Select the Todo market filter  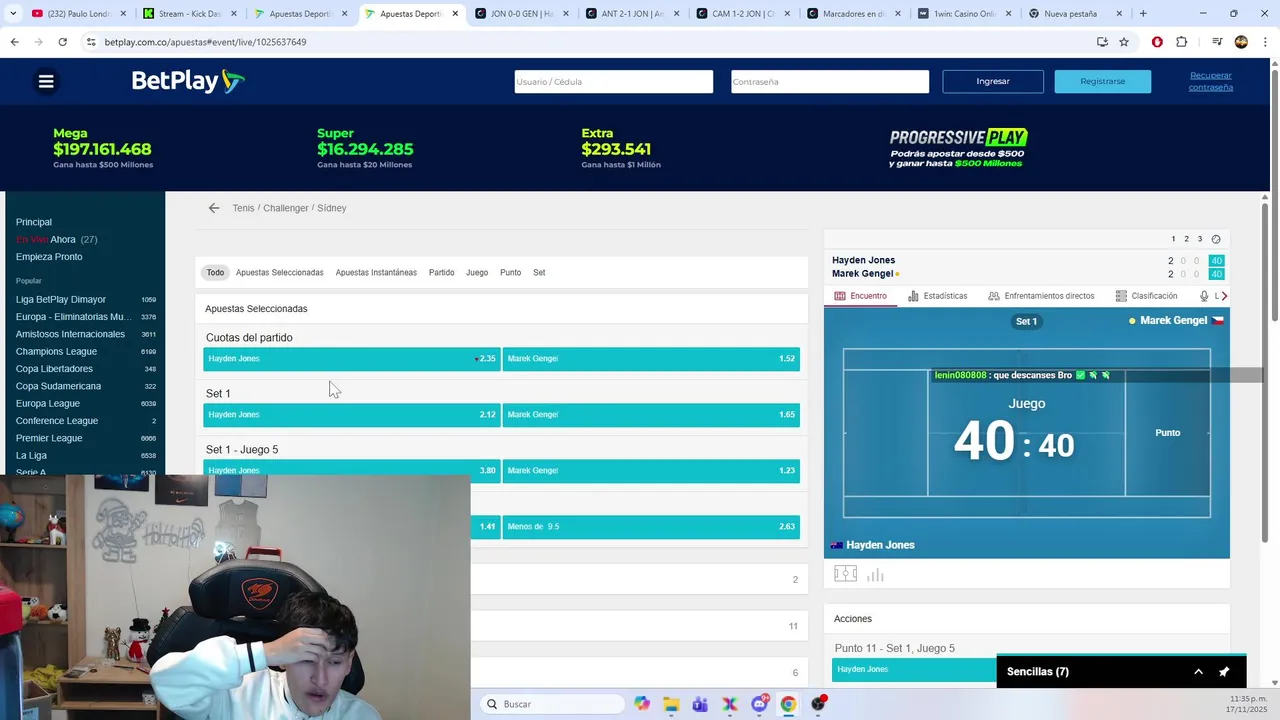[215, 272]
